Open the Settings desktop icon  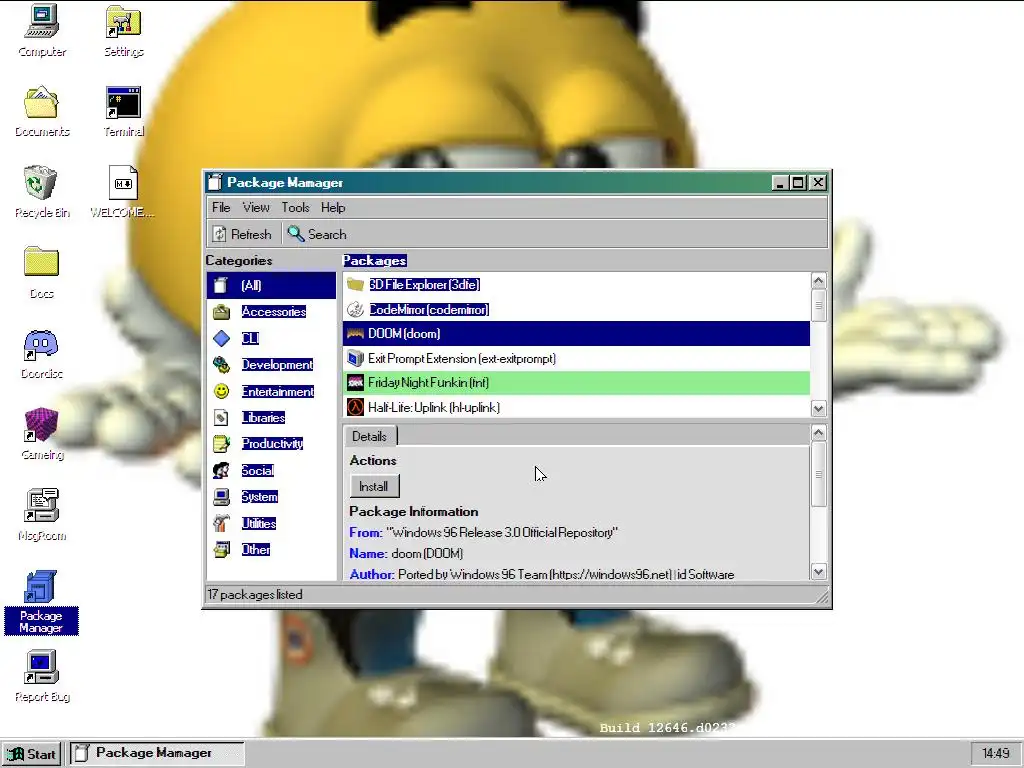pos(123,31)
